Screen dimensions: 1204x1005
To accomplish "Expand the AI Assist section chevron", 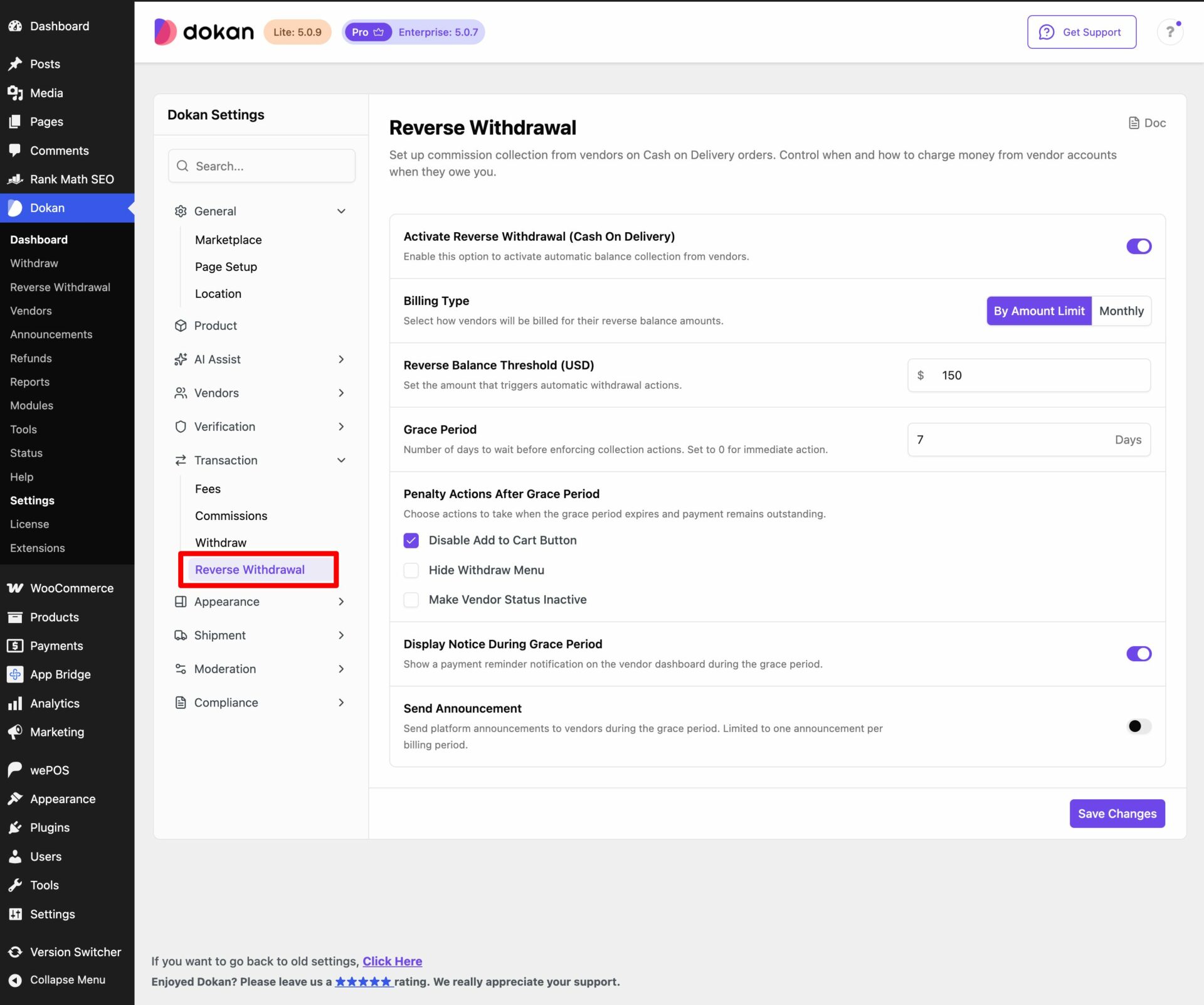I will [341, 359].
